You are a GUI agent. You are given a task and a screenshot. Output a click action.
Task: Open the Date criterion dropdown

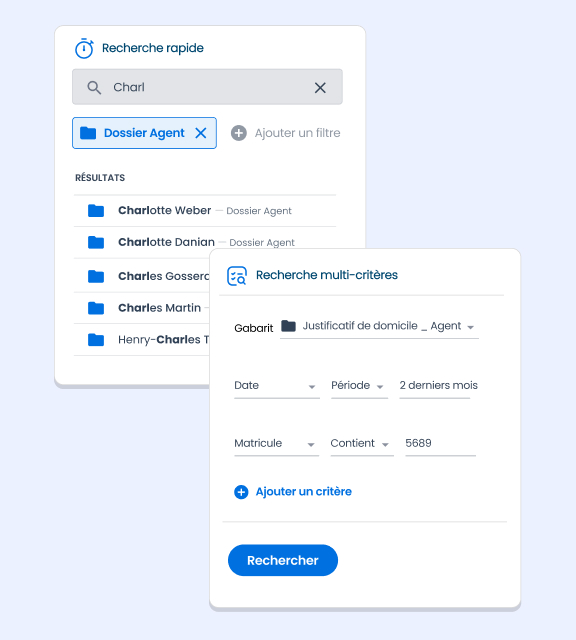(277, 386)
